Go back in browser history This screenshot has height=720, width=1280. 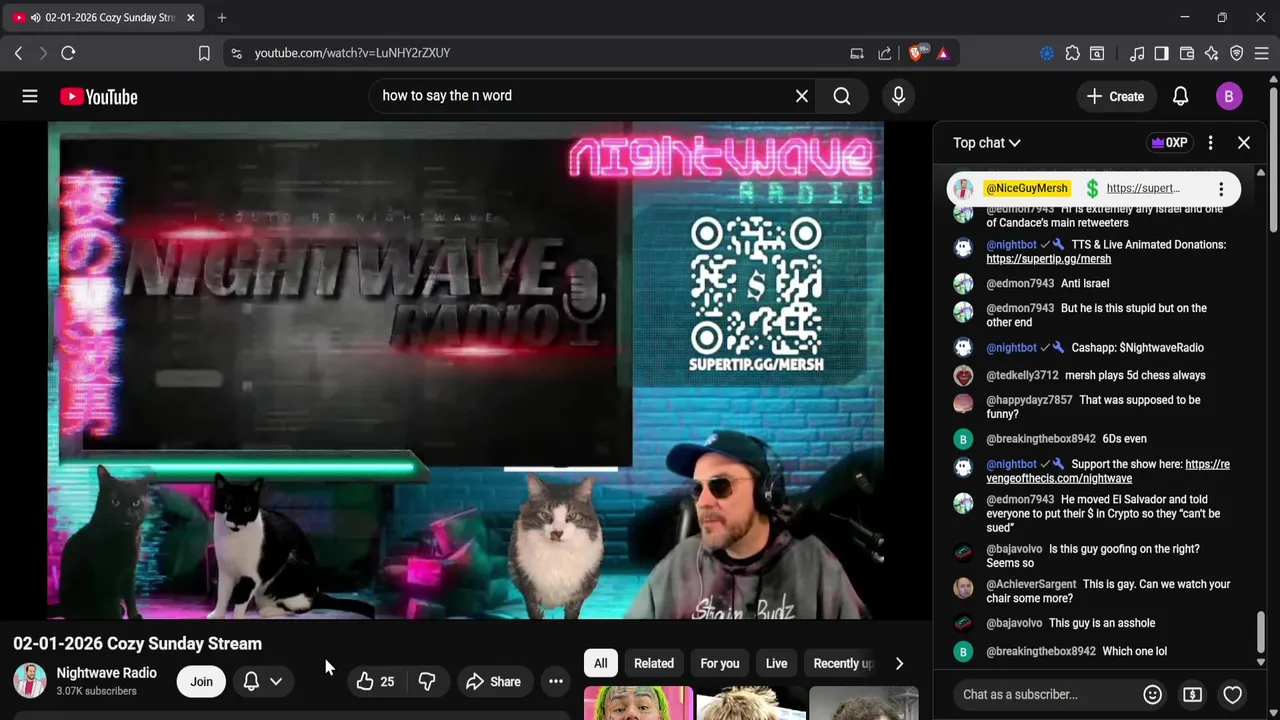point(18,53)
